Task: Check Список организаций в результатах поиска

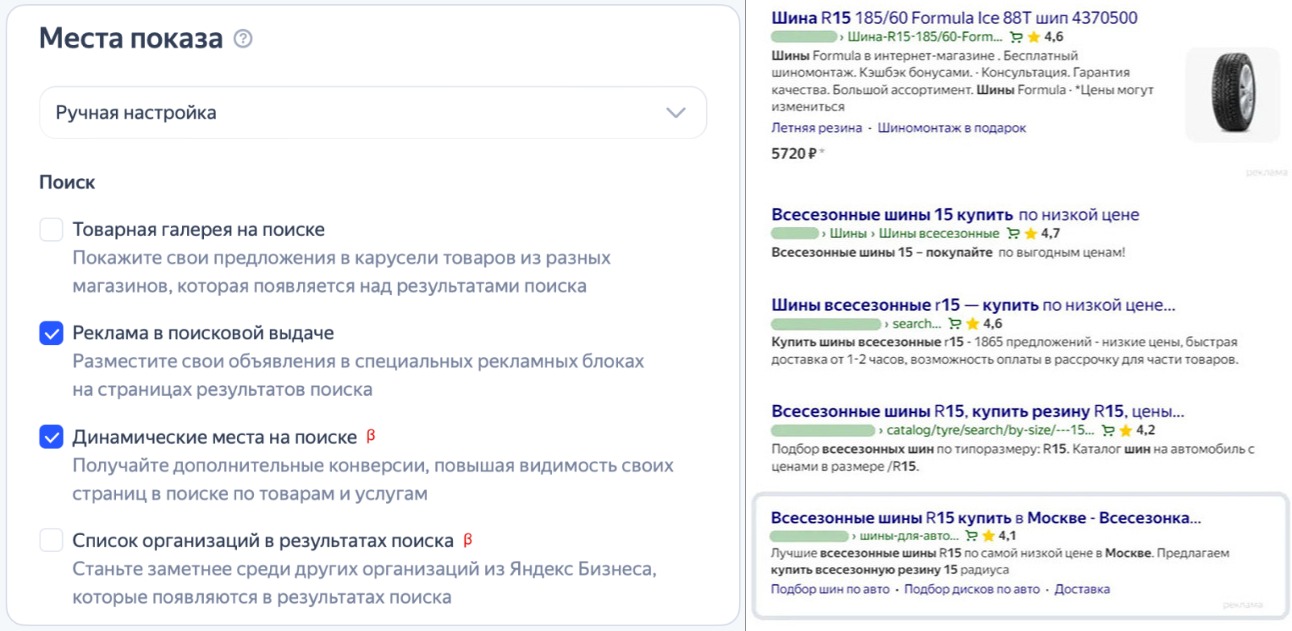Action: pyautogui.click(x=51, y=541)
